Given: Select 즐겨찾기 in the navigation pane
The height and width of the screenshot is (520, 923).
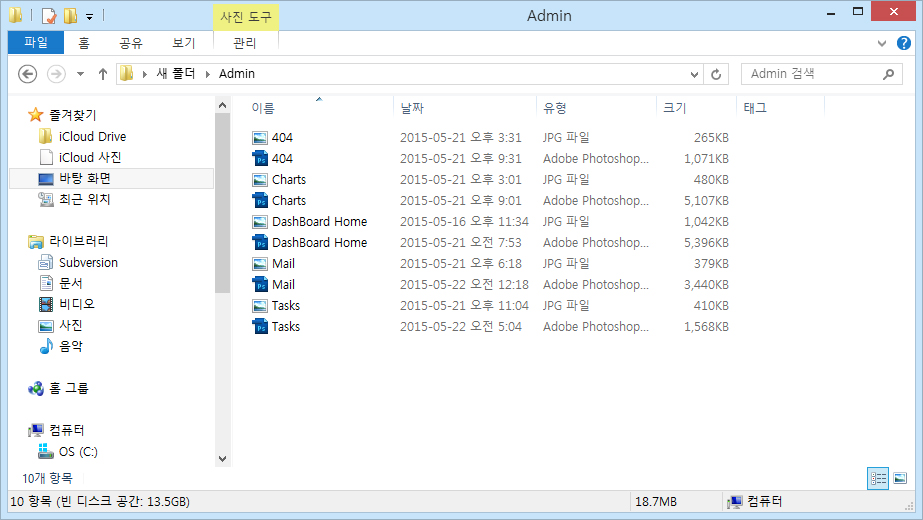Looking at the screenshot, I should point(72,115).
